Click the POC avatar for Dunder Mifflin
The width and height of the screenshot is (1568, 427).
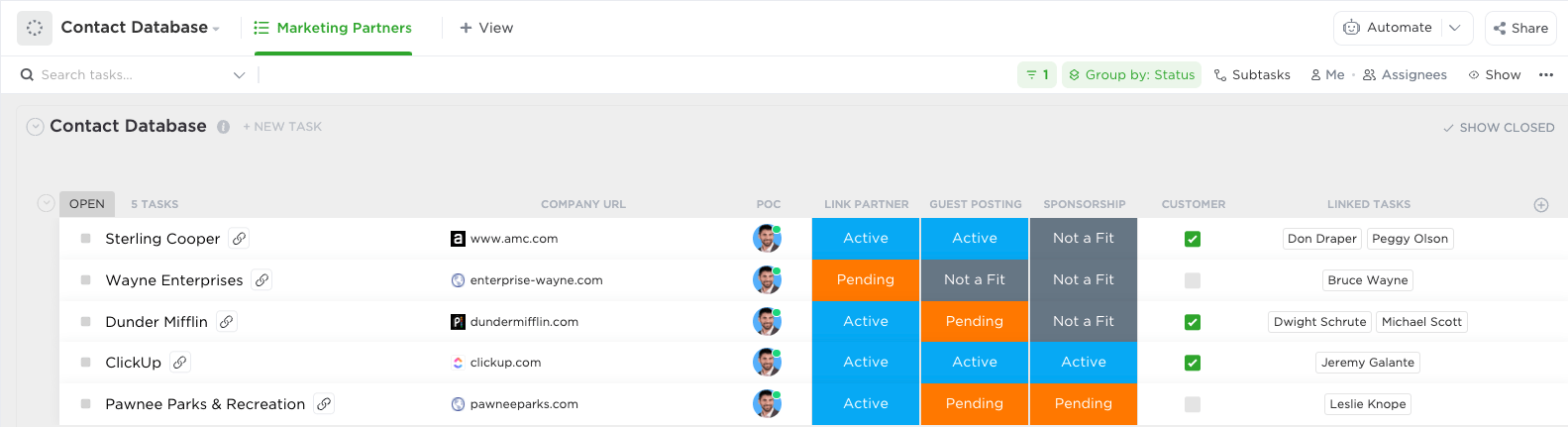[767, 321]
